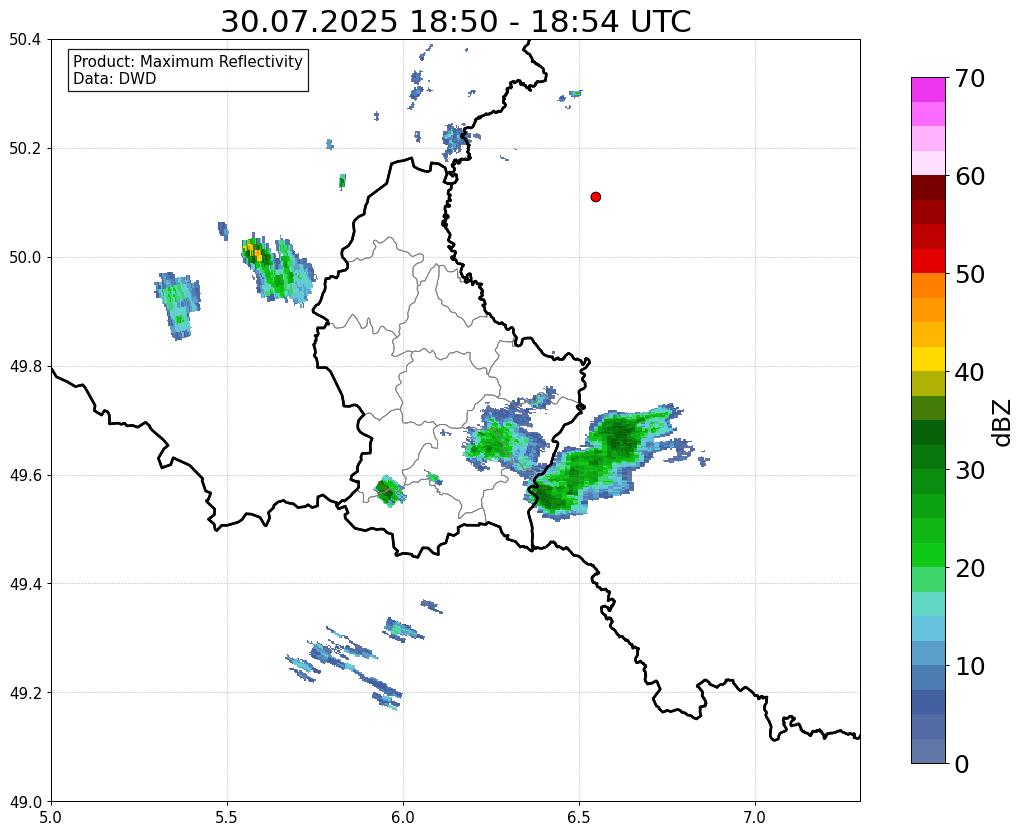Click the colorbar tick label 70
Viewport: 1023px width, 834px height.
pyautogui.click(x=969, y=78)
